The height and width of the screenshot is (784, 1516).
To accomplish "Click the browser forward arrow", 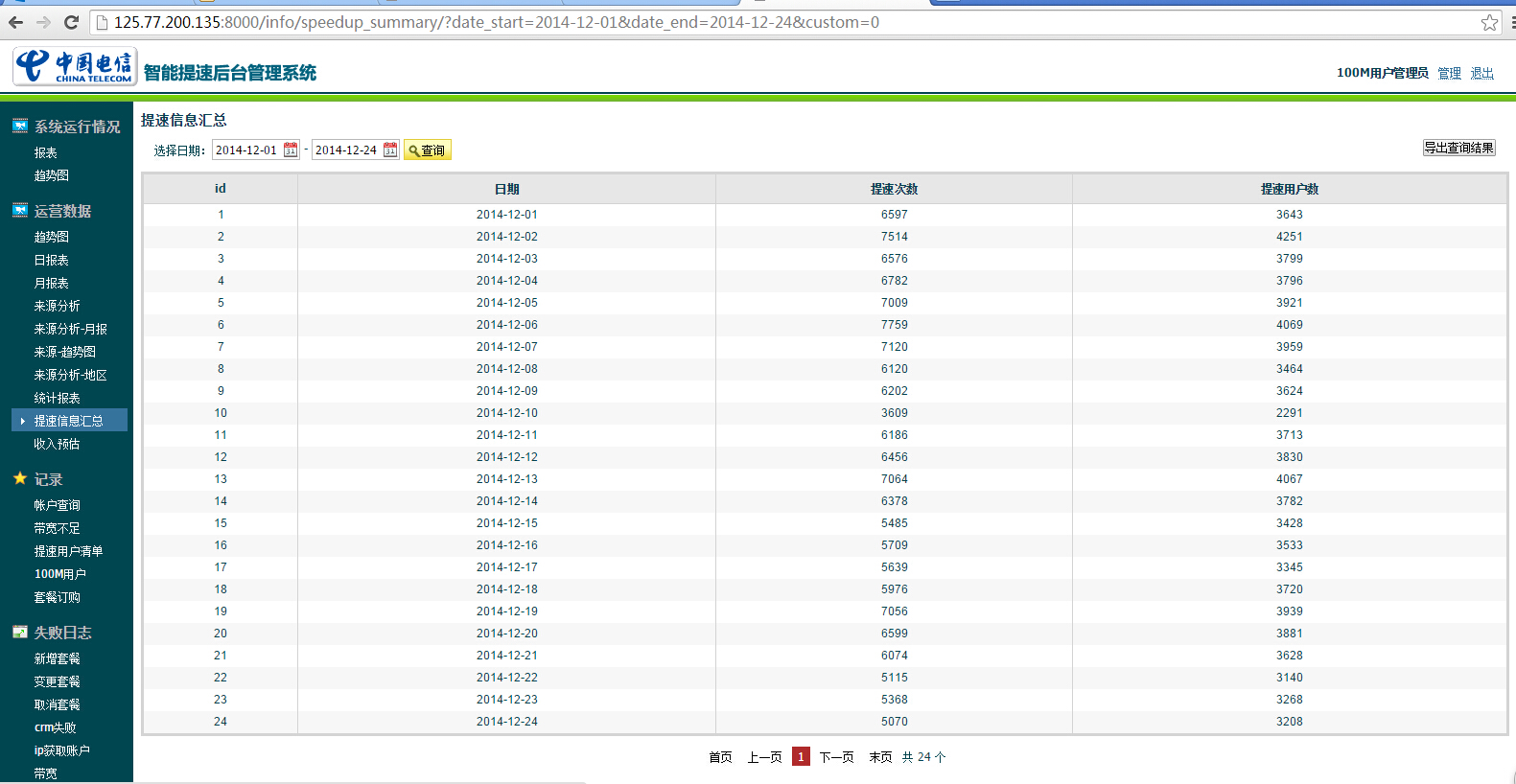I will [43, 22].
